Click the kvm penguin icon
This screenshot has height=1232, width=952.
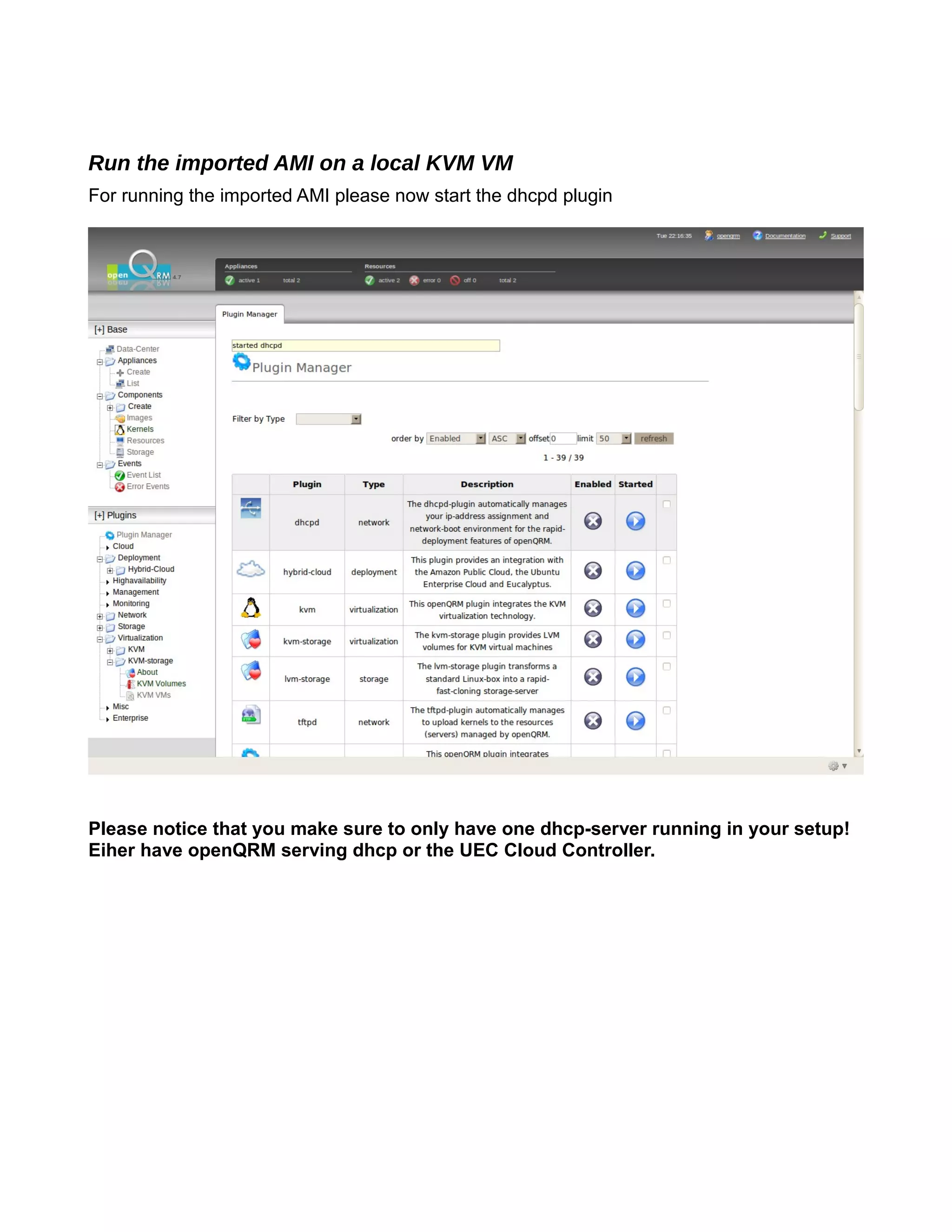[251, 608]
